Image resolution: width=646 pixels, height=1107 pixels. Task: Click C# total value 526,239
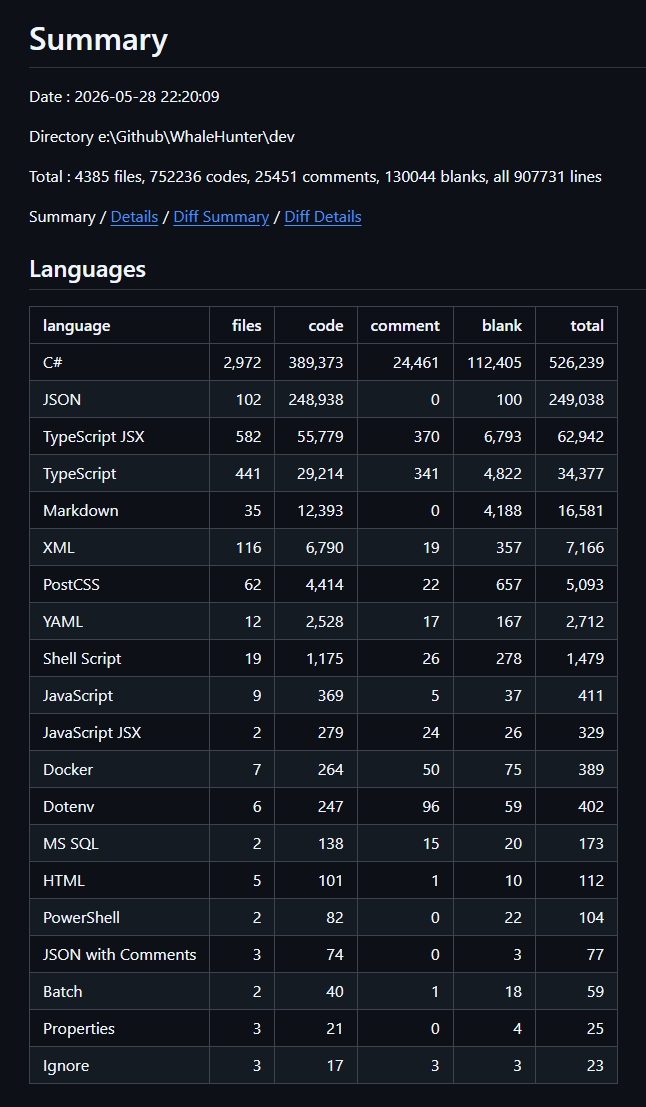(x=576, y=363)
